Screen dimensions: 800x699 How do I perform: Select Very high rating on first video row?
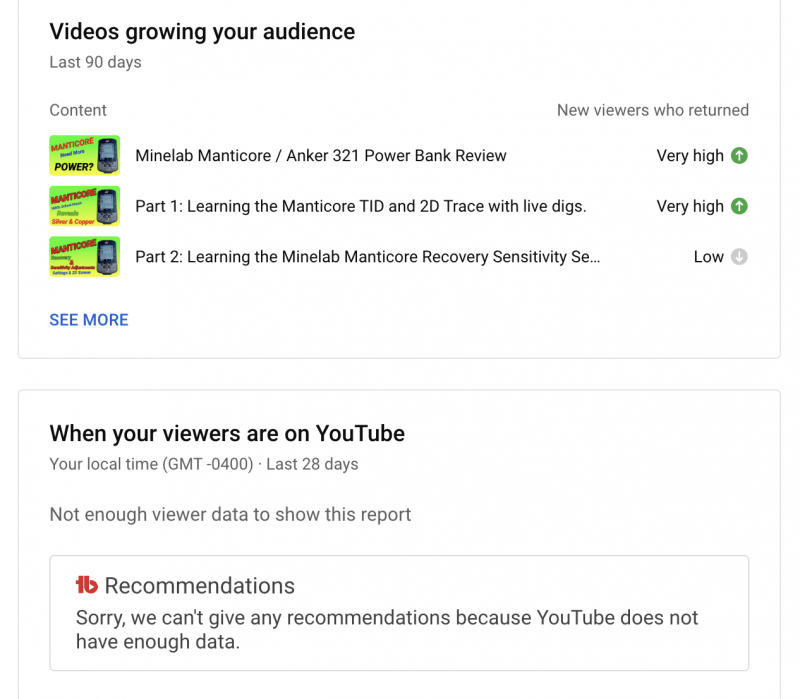tap(689, 156)
